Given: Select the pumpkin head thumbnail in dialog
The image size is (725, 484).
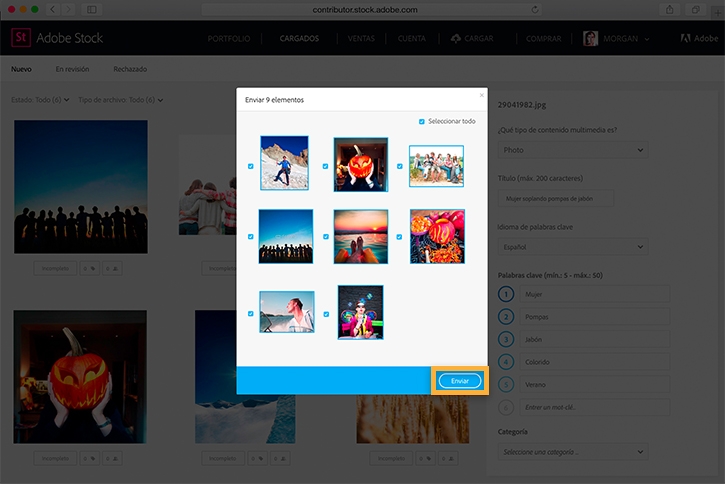Looking at the screenshot, I should click(361, 165).
